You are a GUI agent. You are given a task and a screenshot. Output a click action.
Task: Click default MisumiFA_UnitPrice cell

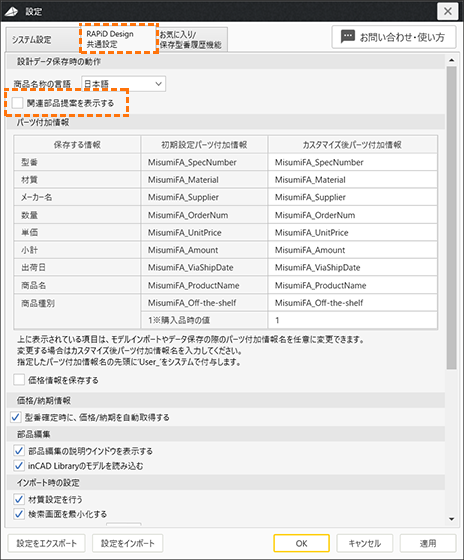click(204, 232)
